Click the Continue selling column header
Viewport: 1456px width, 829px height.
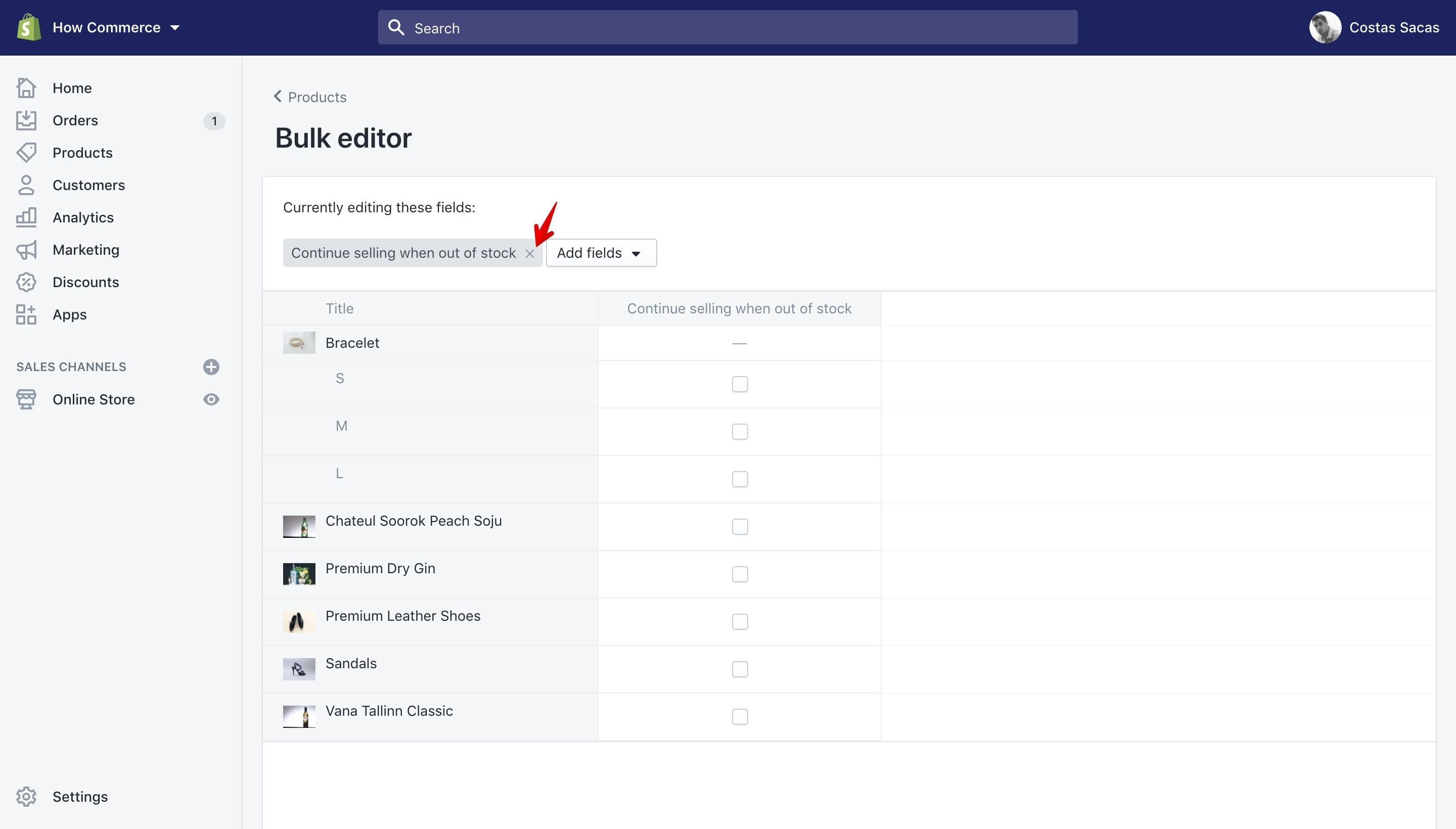click(739, 308)
